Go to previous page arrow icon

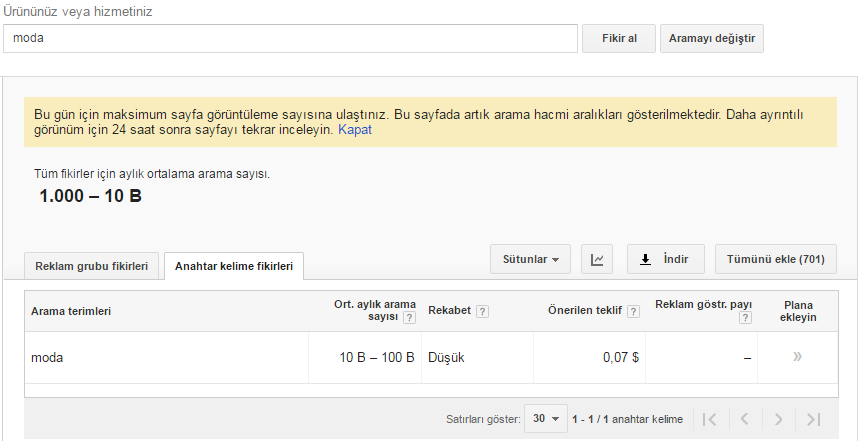[744, 419]
